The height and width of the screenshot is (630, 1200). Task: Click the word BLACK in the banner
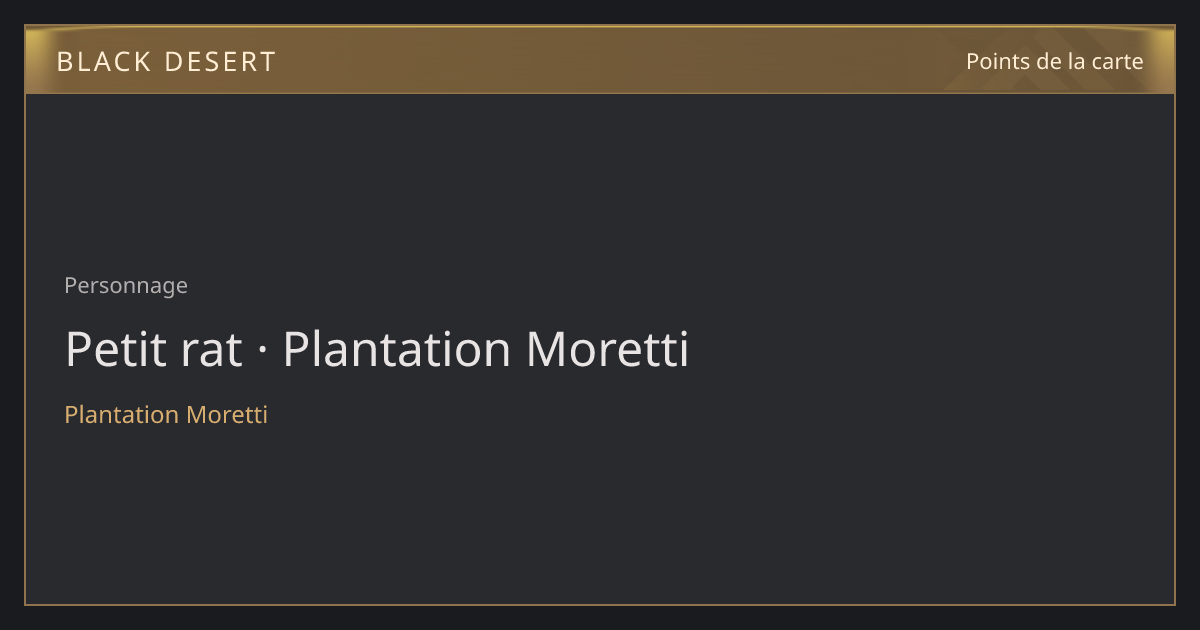[104, 62]
